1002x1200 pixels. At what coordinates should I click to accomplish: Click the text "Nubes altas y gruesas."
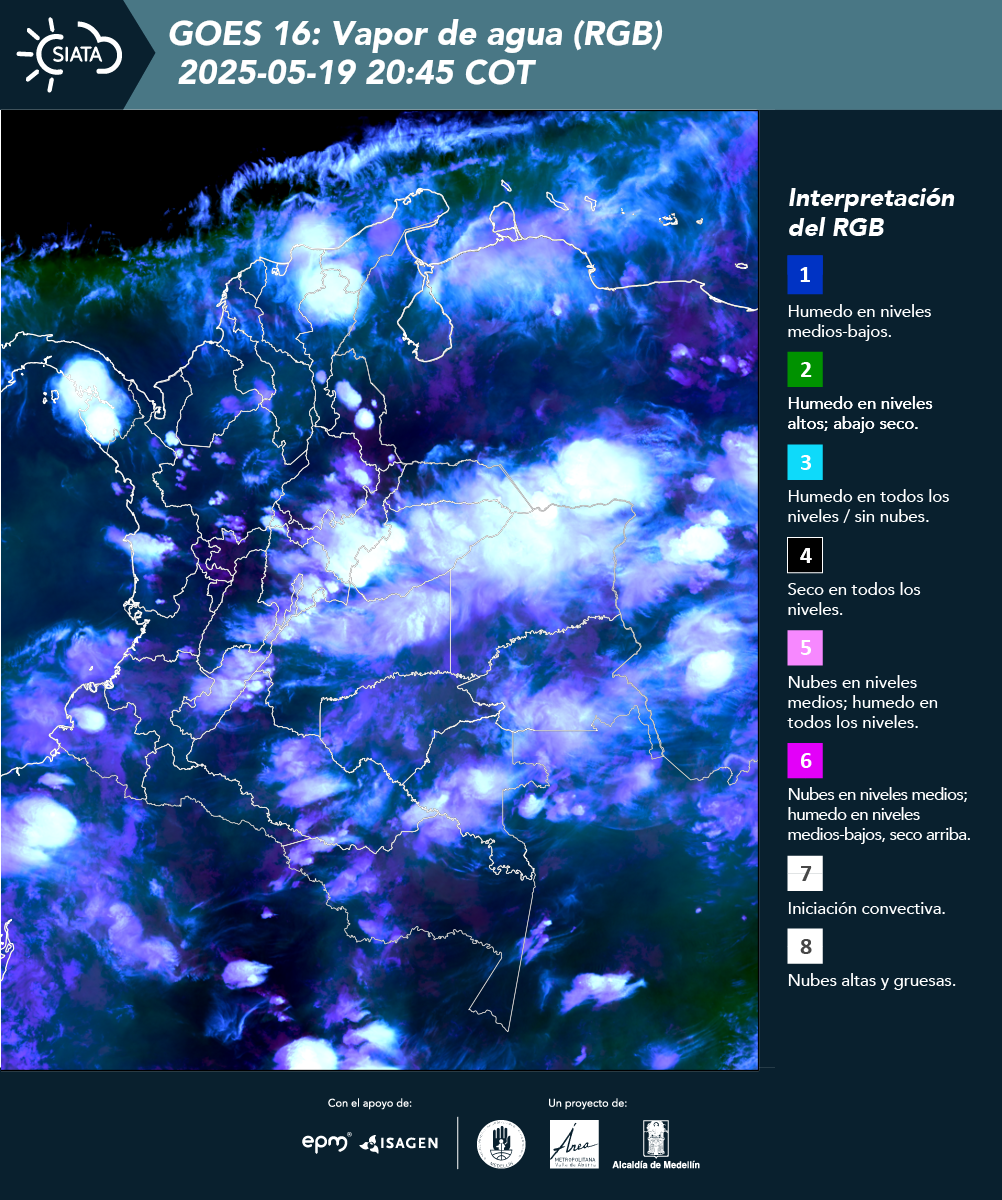(x=872, y=980)
